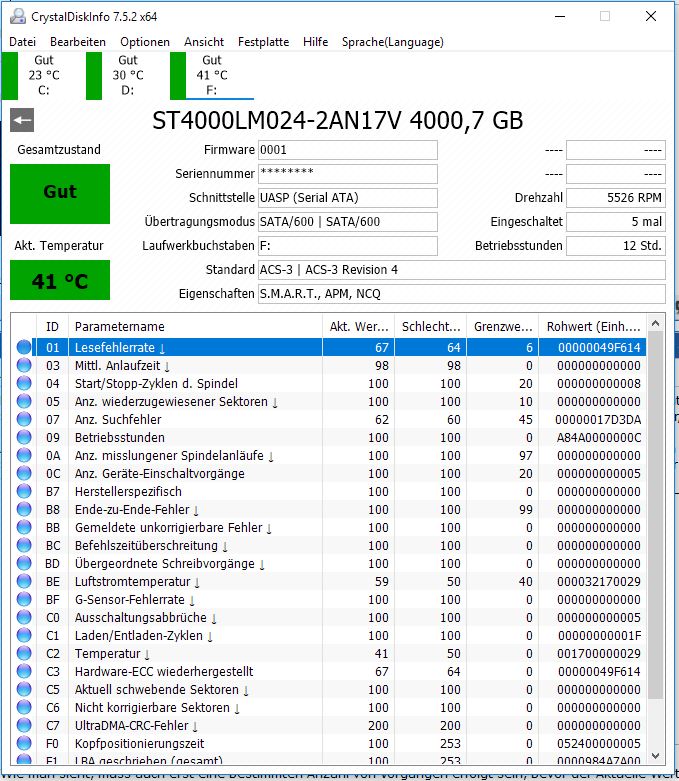Open the Bearbeiten menu

pos(78,42)
